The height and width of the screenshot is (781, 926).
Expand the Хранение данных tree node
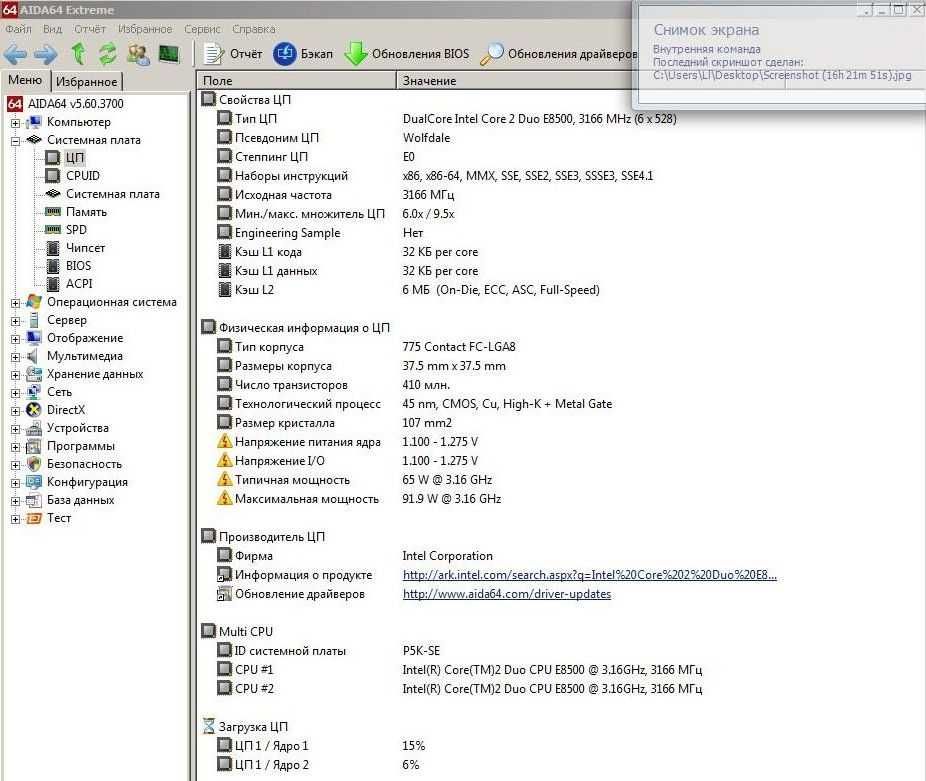(x=15, y=375)
